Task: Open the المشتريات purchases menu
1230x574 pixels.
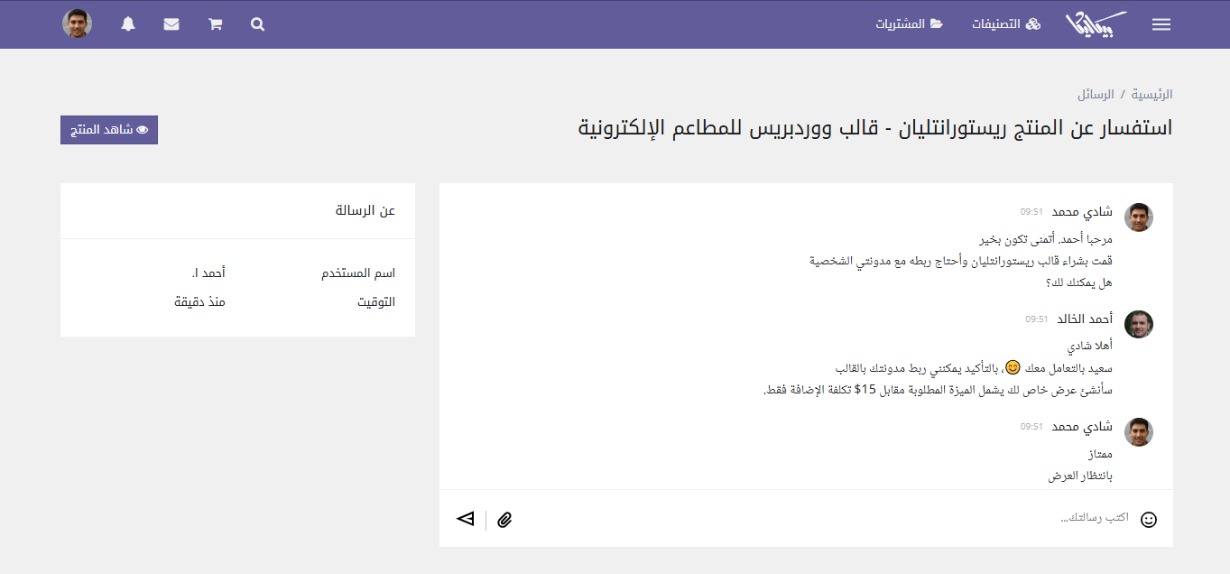Action: coord(909,24)
